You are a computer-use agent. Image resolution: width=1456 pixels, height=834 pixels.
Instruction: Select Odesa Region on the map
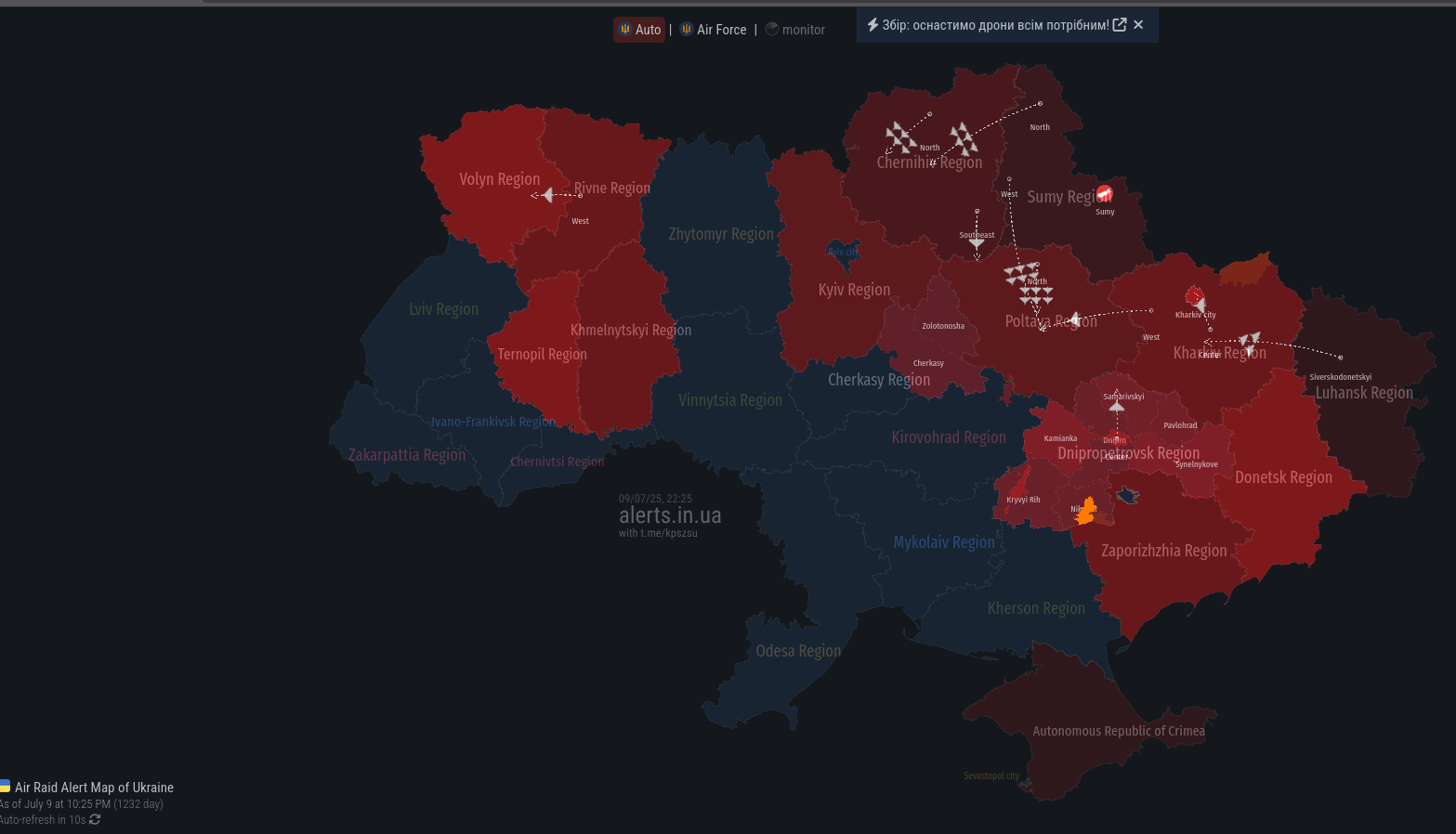tap(798, 651)
